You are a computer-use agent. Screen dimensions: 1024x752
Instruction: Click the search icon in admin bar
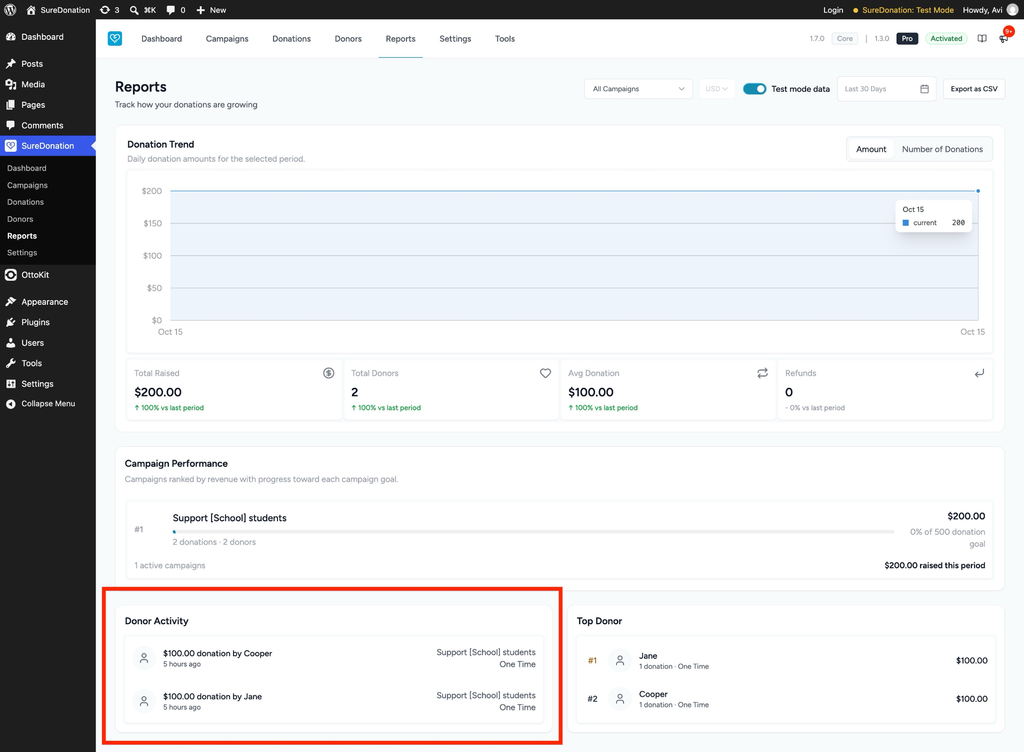click(x=134, y=10)
